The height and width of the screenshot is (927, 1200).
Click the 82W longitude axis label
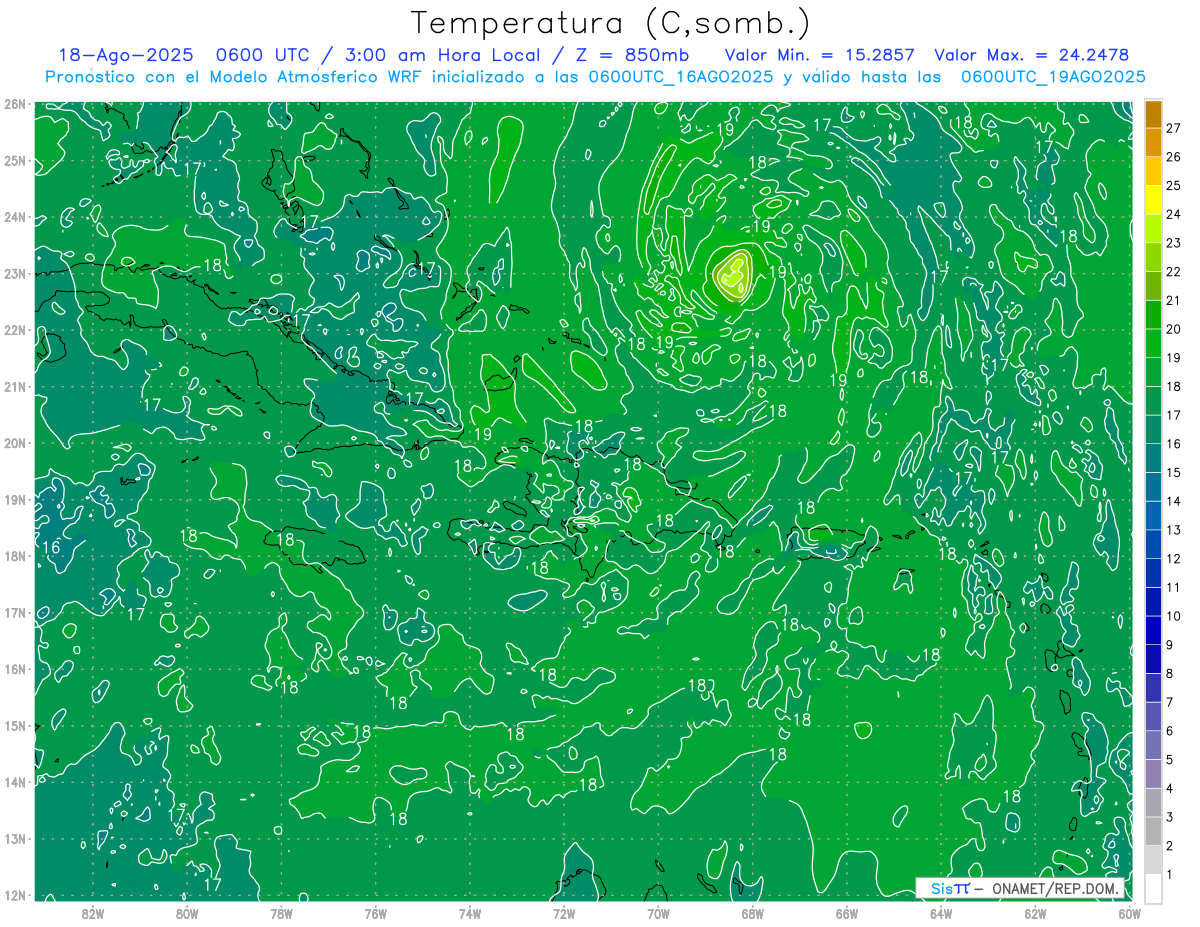[x=93, y=913]
